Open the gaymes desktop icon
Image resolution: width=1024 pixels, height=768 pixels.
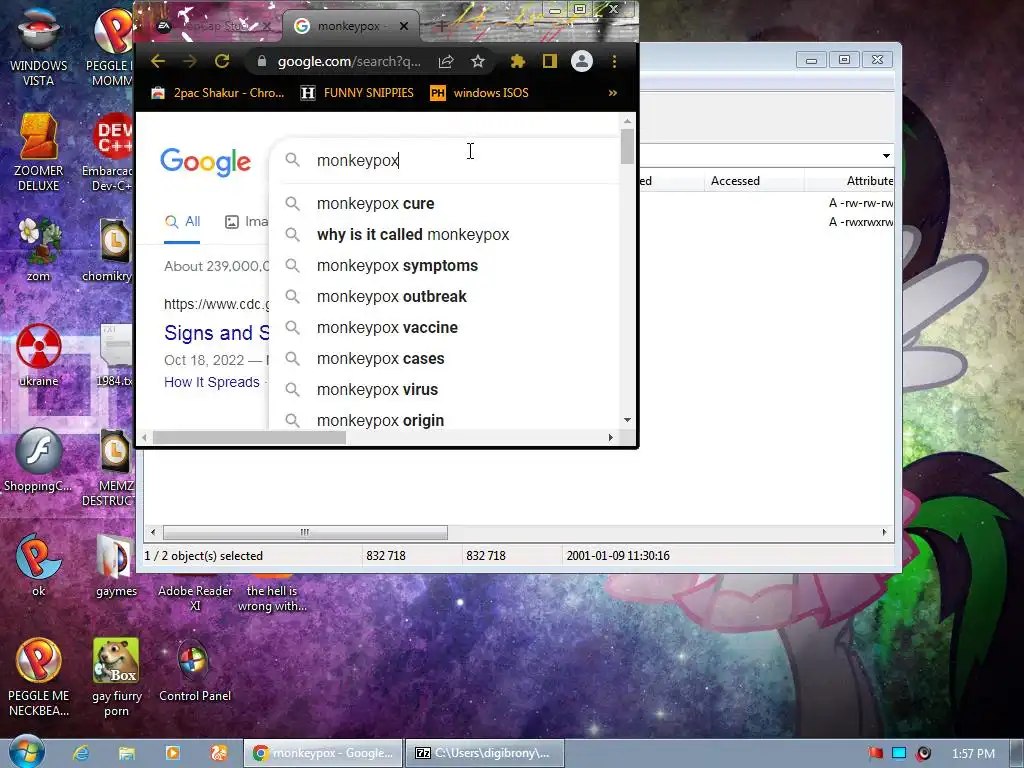click(x=116, y=565)
